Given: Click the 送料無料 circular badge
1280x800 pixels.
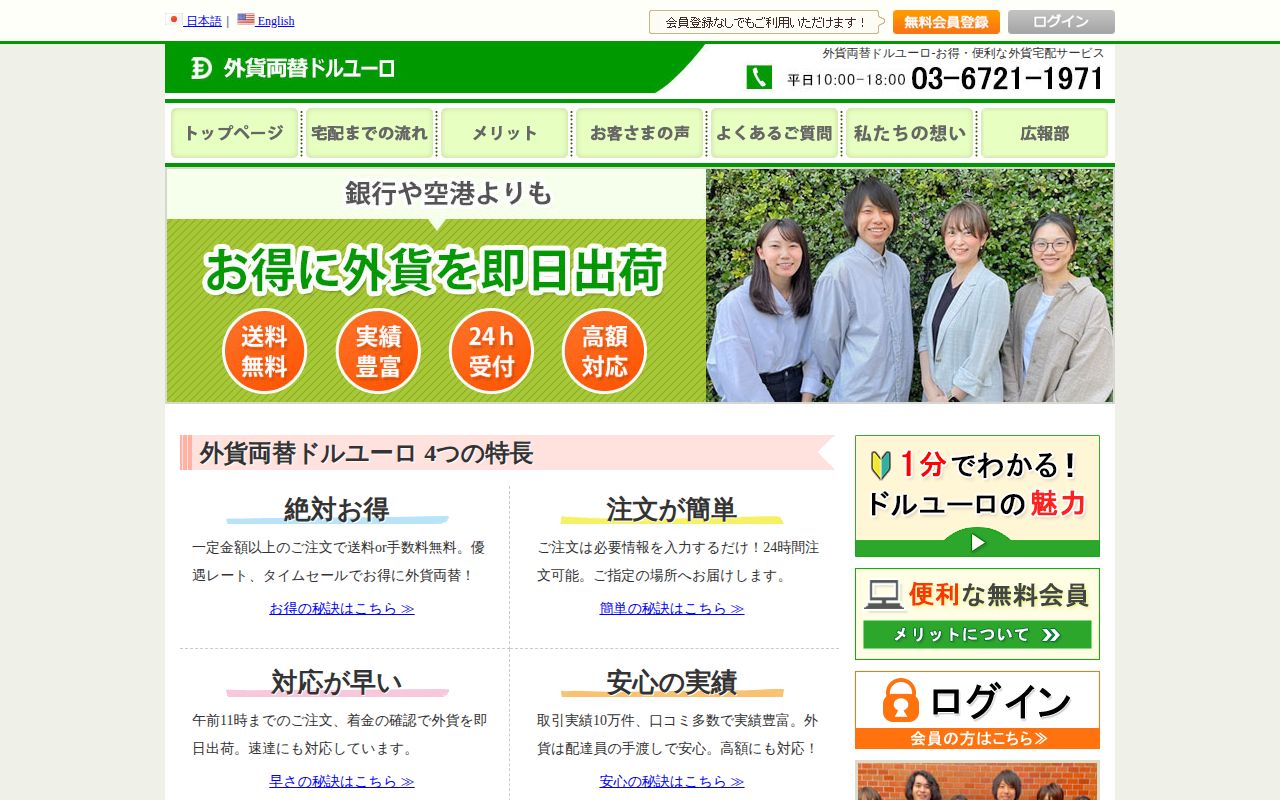Looking at the screenshot, I should 263,350.
